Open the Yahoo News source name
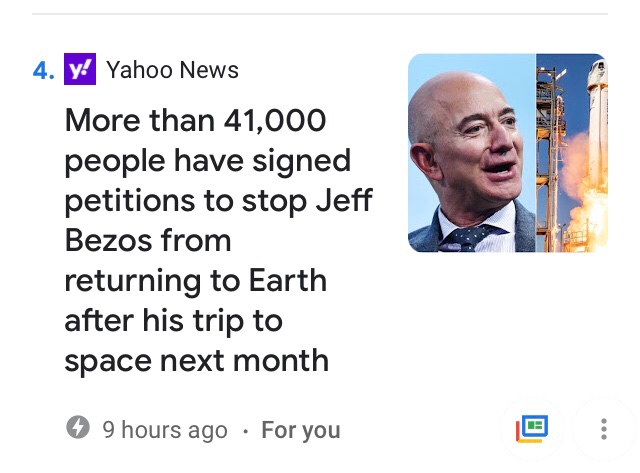640x473 pixels. pos(172,70)
